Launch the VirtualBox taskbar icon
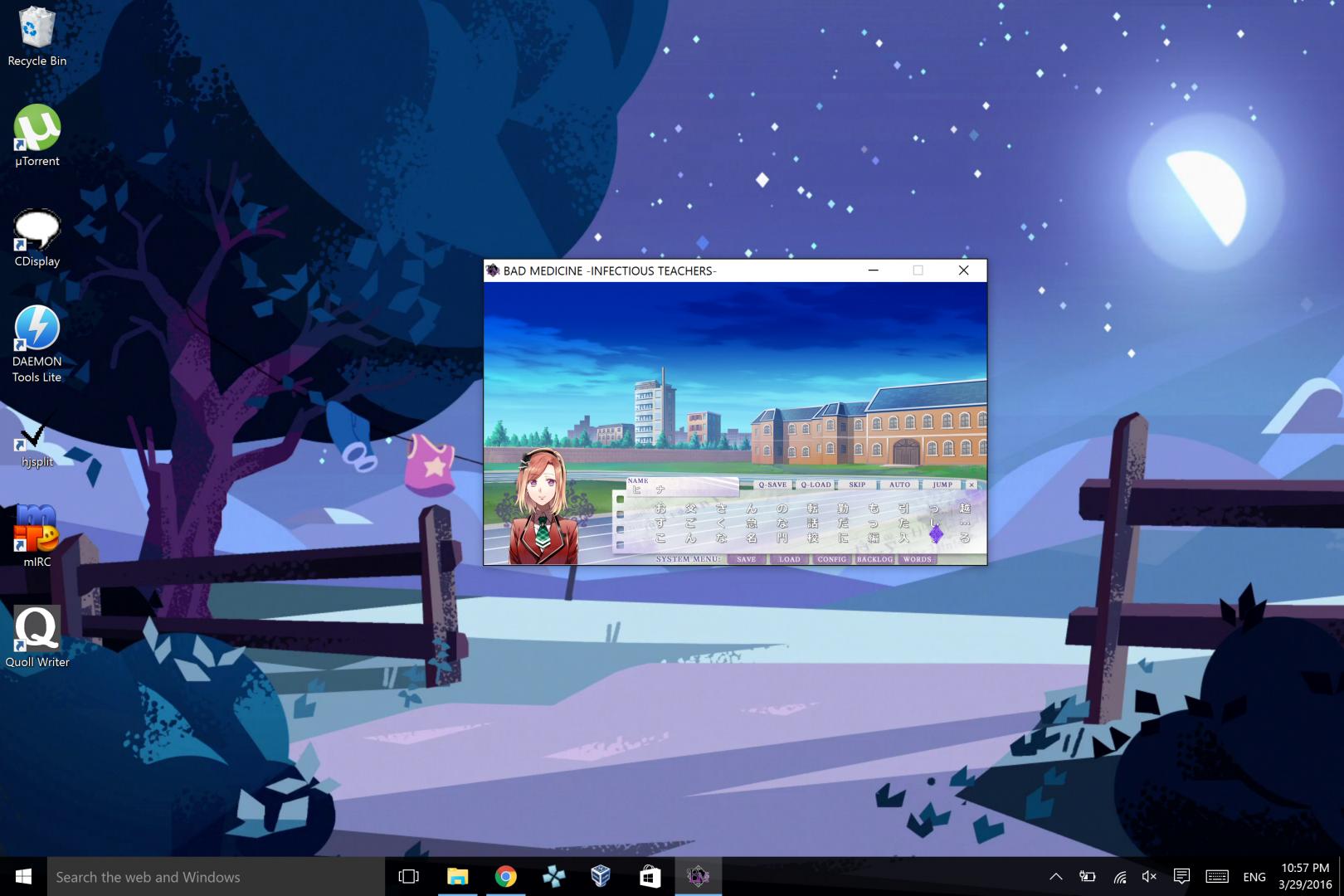This screenshot has height=896, width=1344. click(601, 877)
